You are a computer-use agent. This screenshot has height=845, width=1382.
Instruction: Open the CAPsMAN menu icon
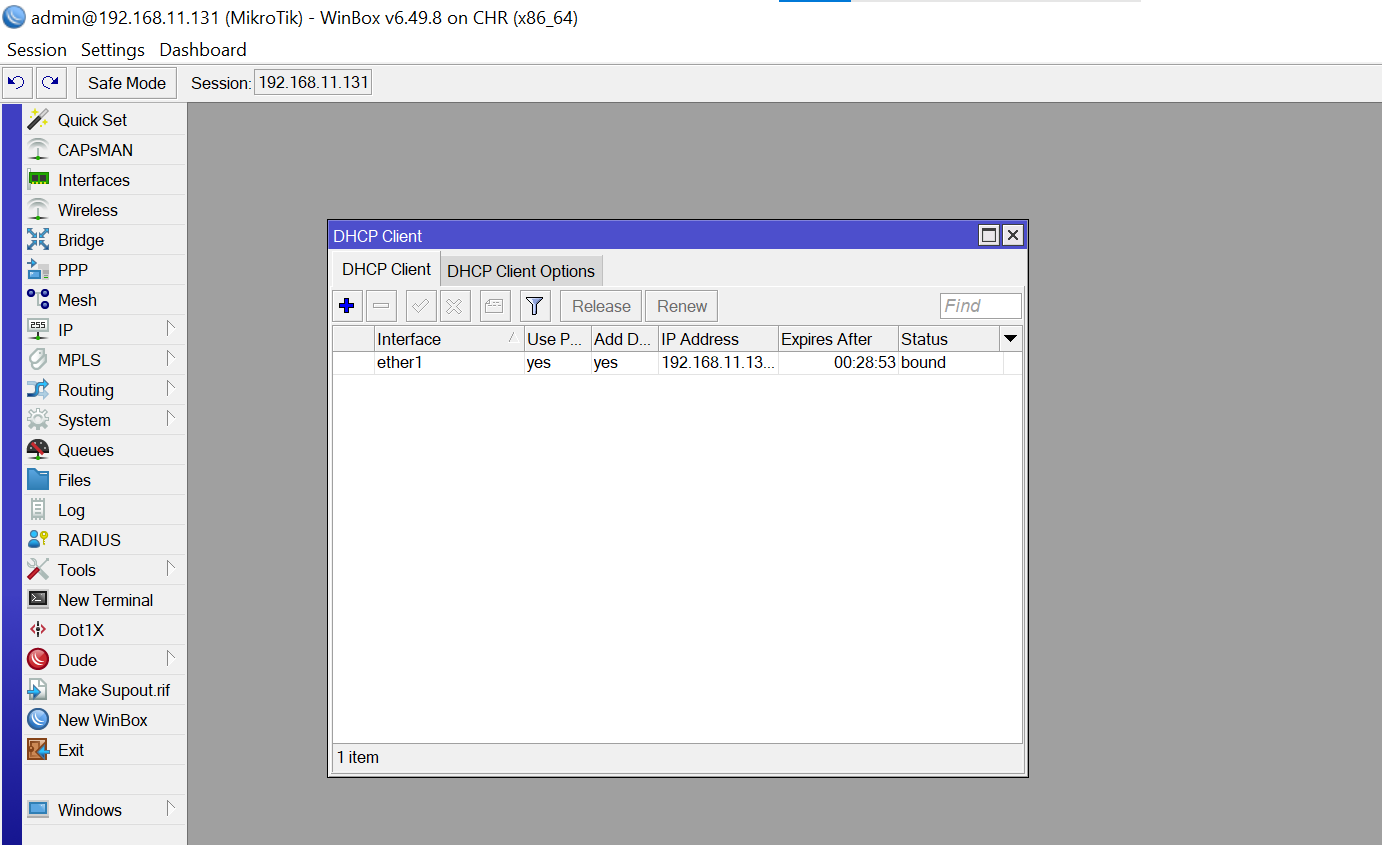pos(38,150)
